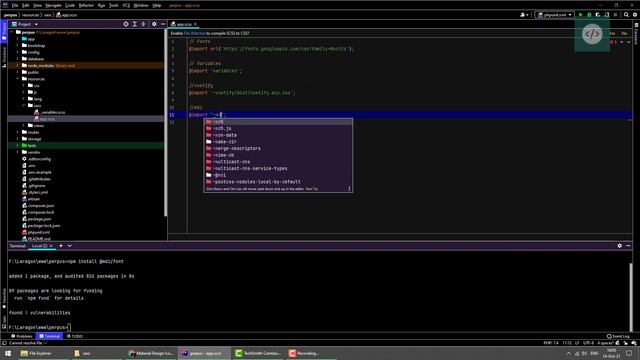Click the UTF-8 encoding status bar entry

pyautogui.click(x=588, y=343)
